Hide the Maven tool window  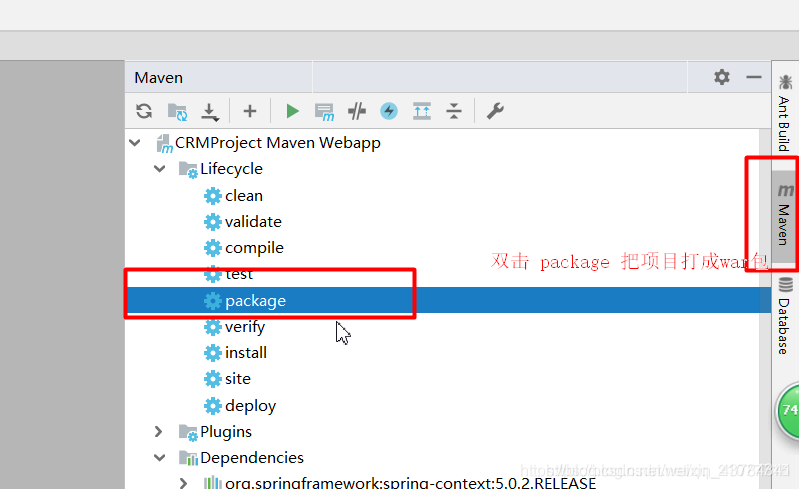pos(754,77)
